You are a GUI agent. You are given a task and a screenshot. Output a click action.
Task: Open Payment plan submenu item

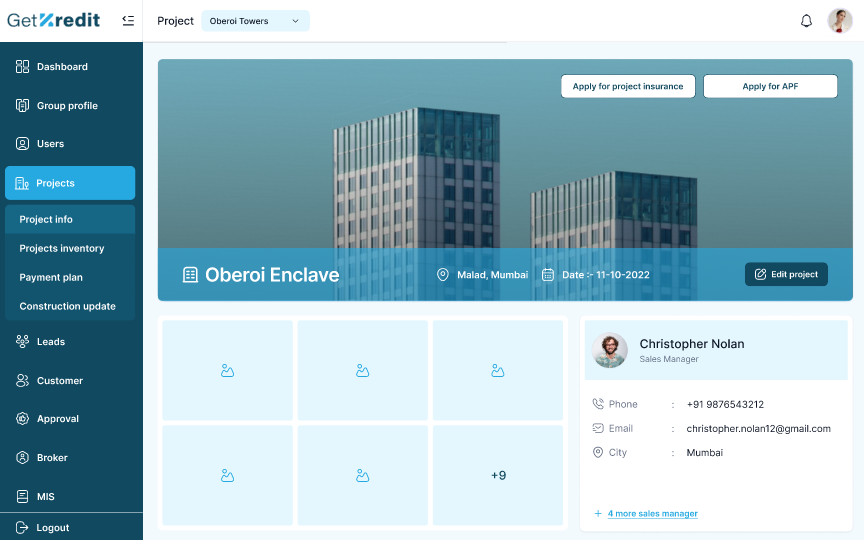(70, 277)
